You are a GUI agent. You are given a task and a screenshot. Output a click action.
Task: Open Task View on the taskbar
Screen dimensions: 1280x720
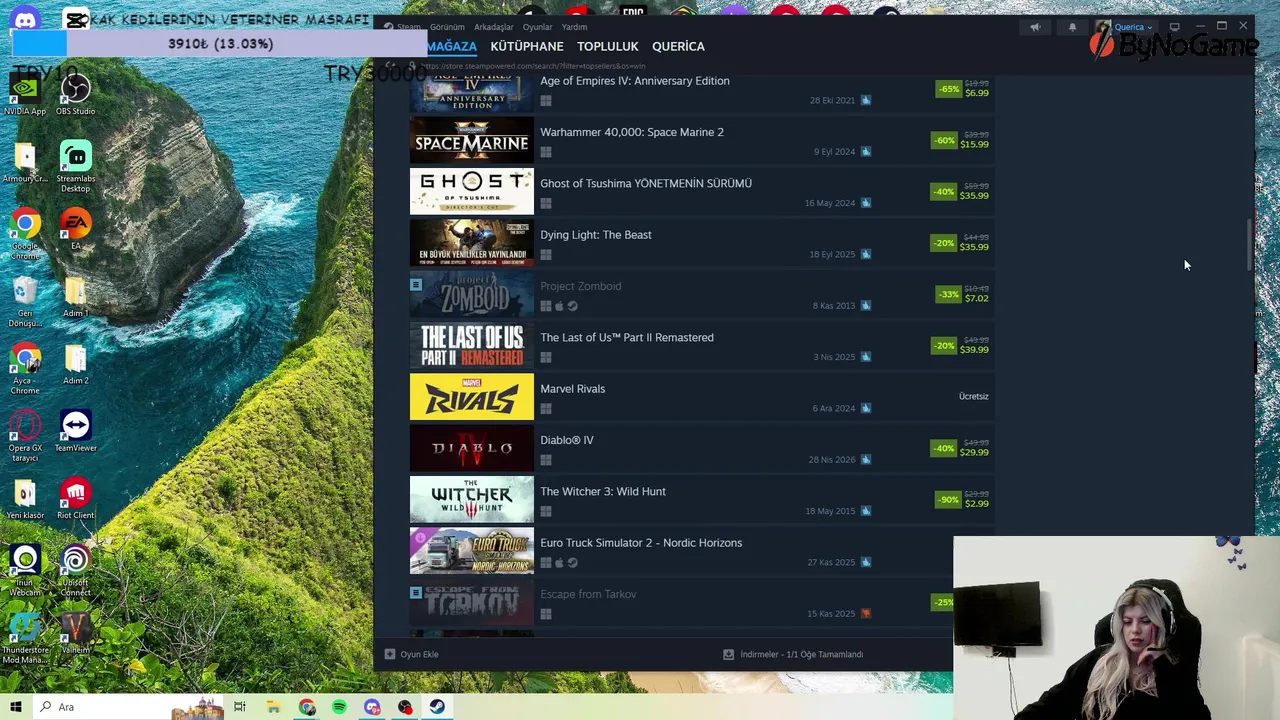coord(240,707)
